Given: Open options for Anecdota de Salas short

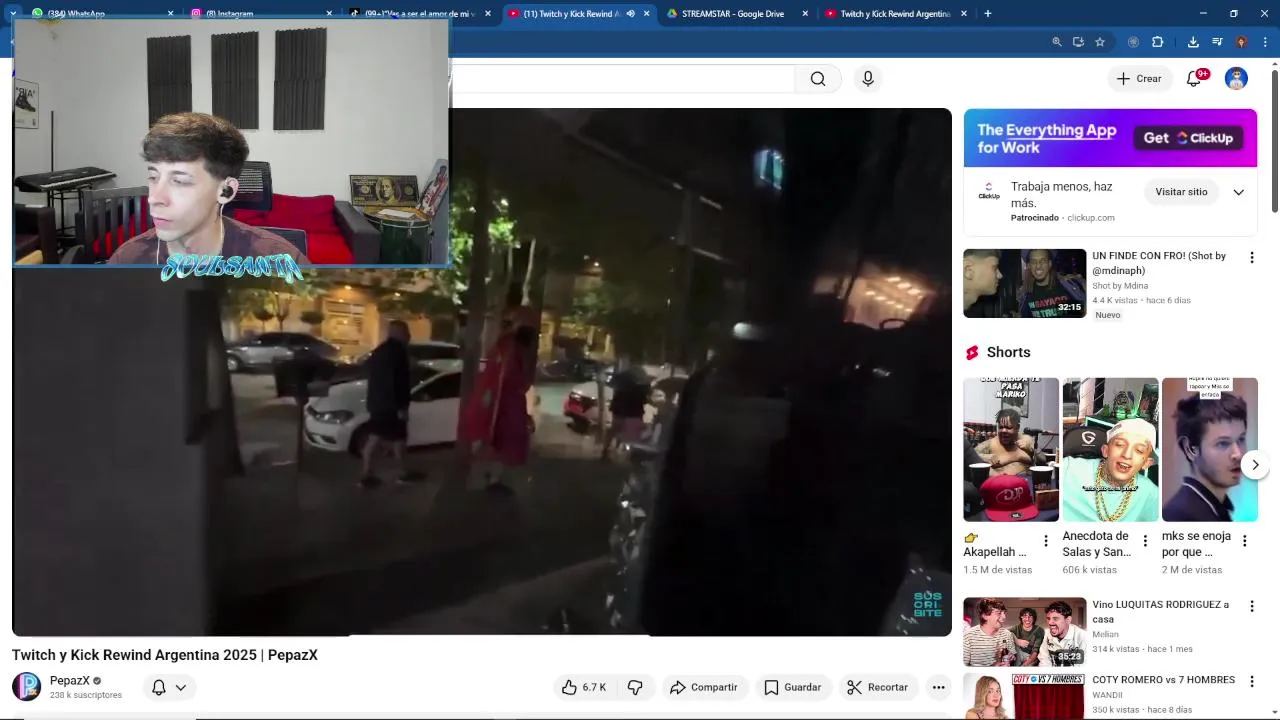Looking at the screenshot, I should click(1145, 541).
